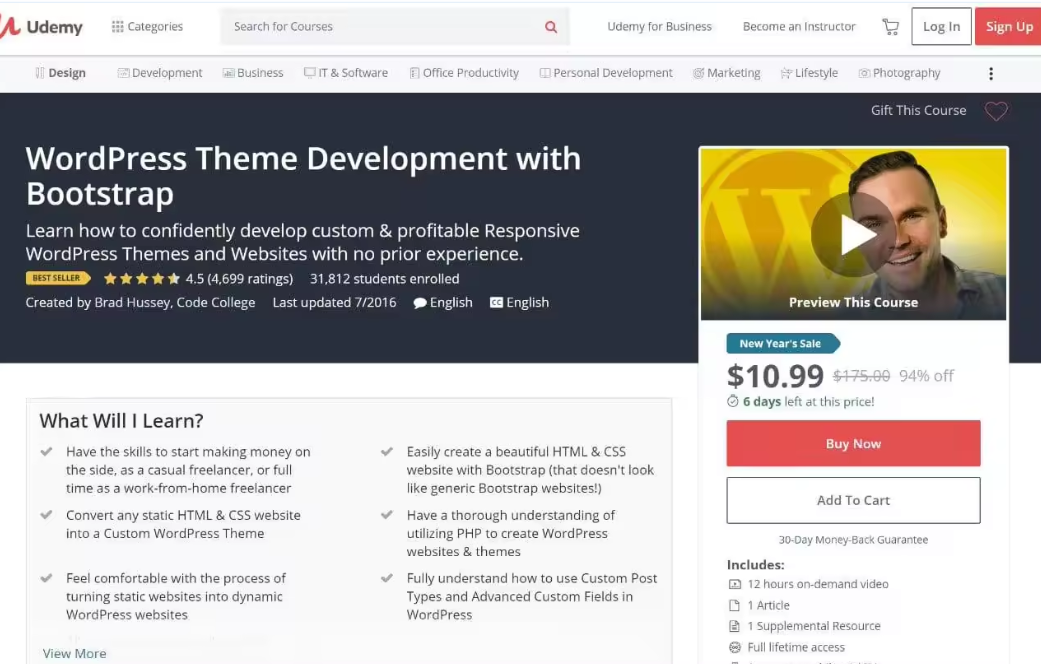Click the '94% off' discount text
Screen dimensions: 1041x664
click(926, 376)
